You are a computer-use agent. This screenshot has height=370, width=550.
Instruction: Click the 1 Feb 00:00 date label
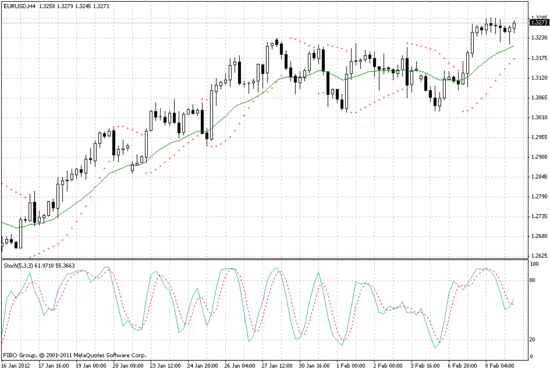click(x=351, y=365)
